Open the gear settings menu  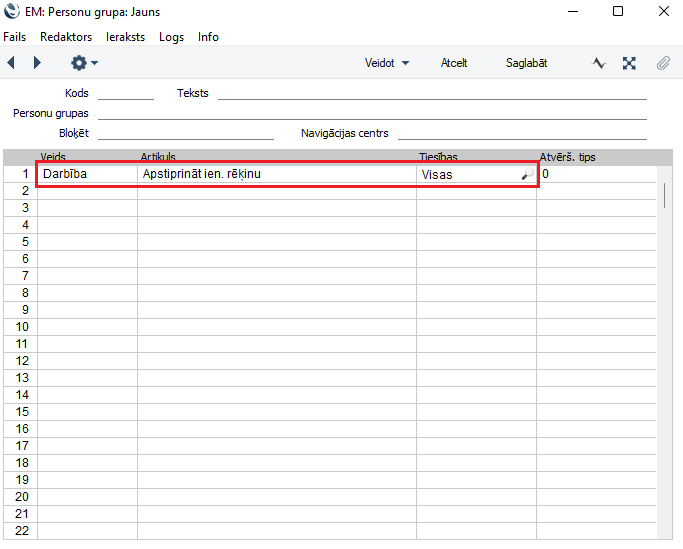[83, 63]
